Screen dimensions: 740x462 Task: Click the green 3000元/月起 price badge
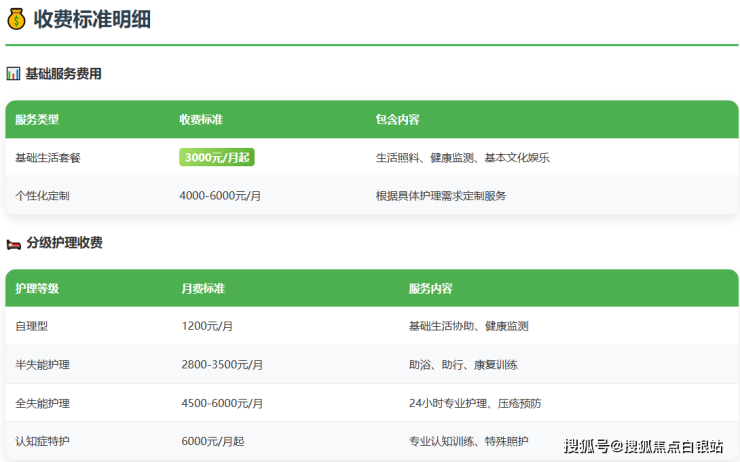click(x=217, y=157)
